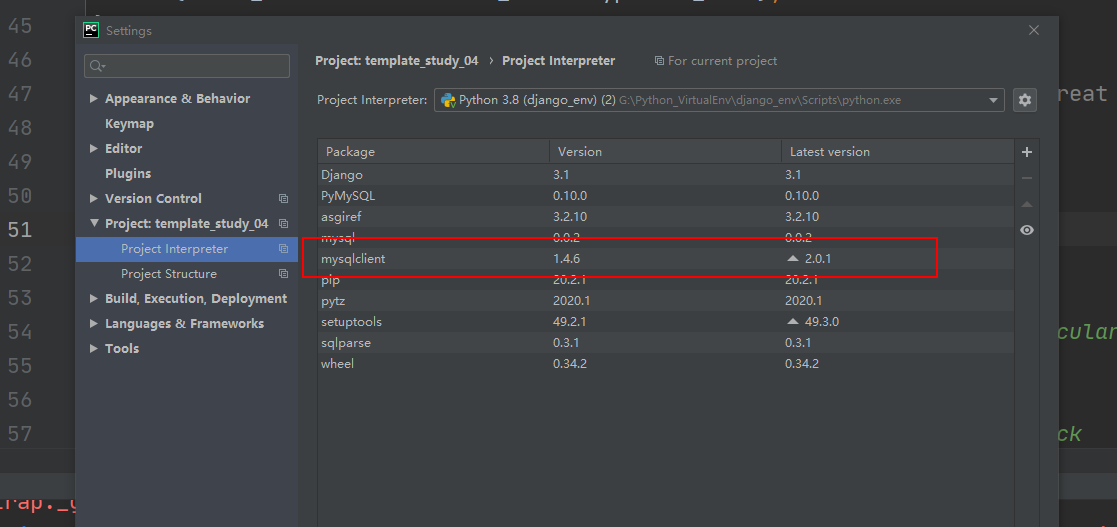The height and width of the screenshot is (527, 1117).
Task: Sort by the Version column header
Action: click(665, 152)
